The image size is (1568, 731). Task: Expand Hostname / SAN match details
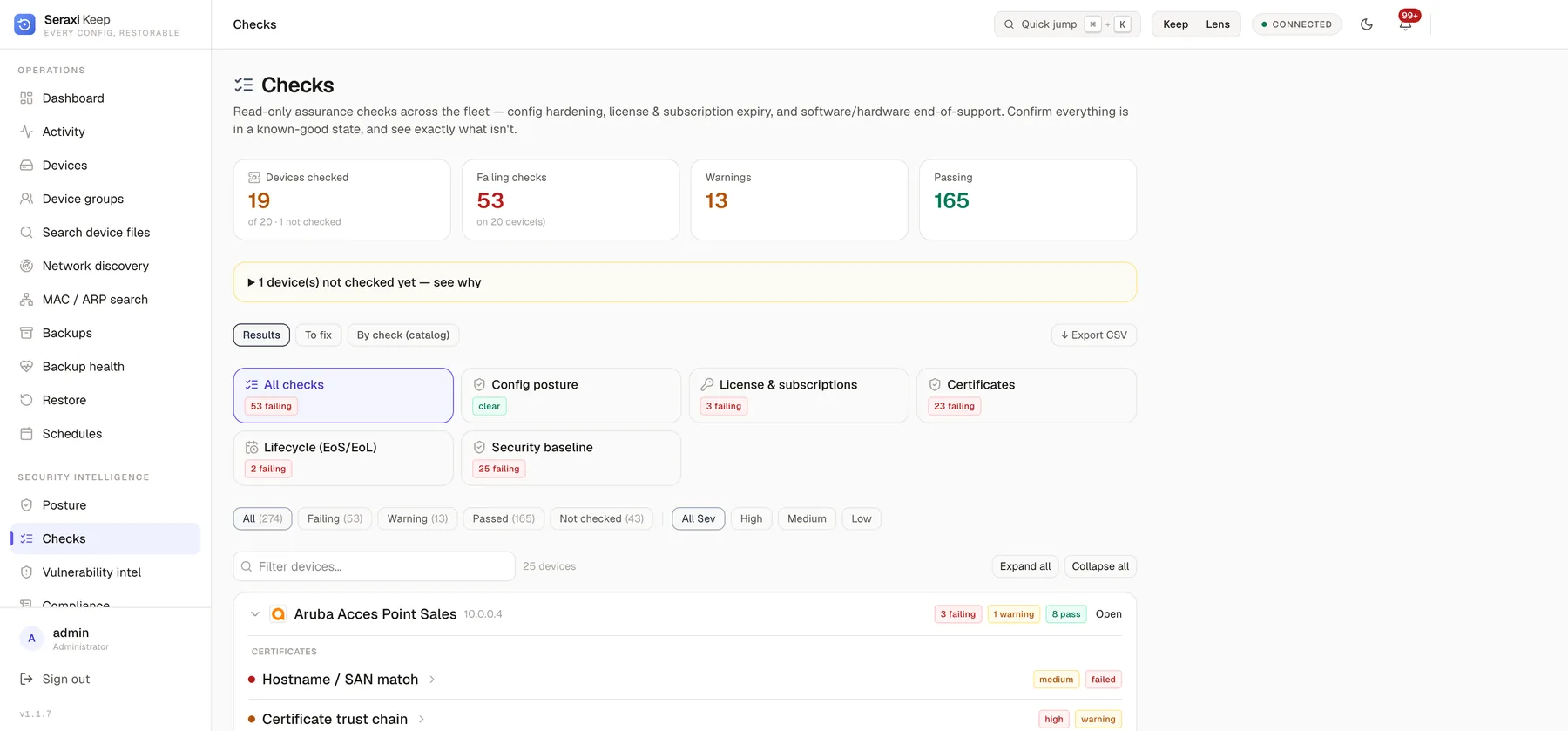coord(431,680)
